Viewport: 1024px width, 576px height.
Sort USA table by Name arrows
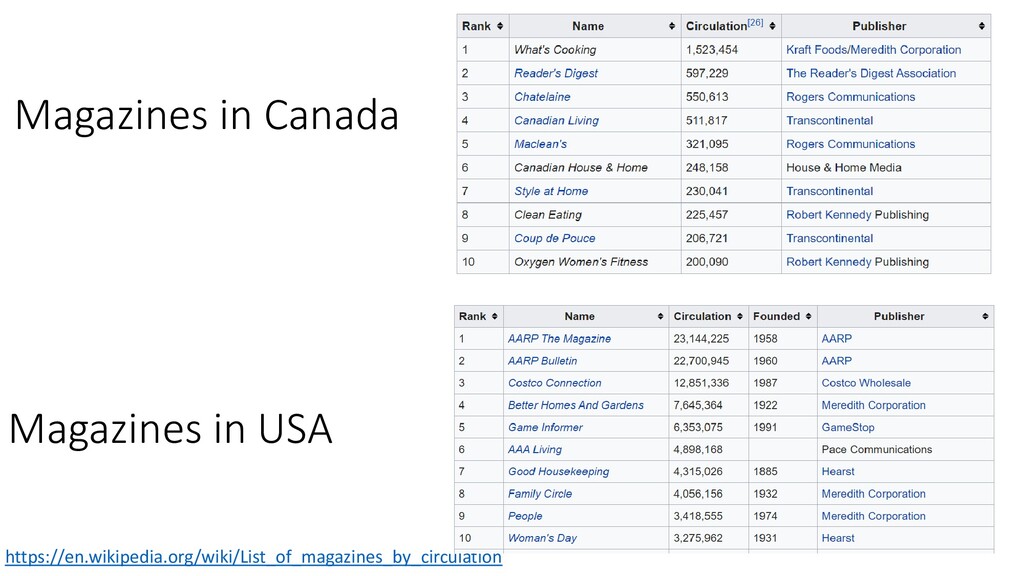660,316
